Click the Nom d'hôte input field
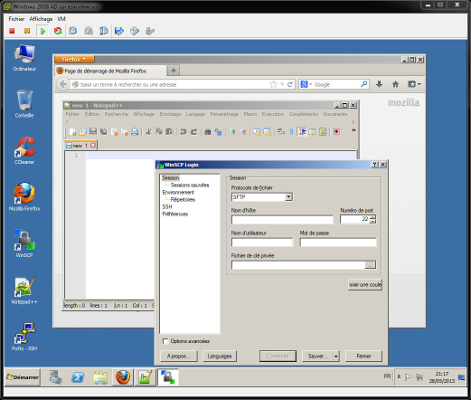The width and height of the screenshot is (471, 400). tap(282, 219)
